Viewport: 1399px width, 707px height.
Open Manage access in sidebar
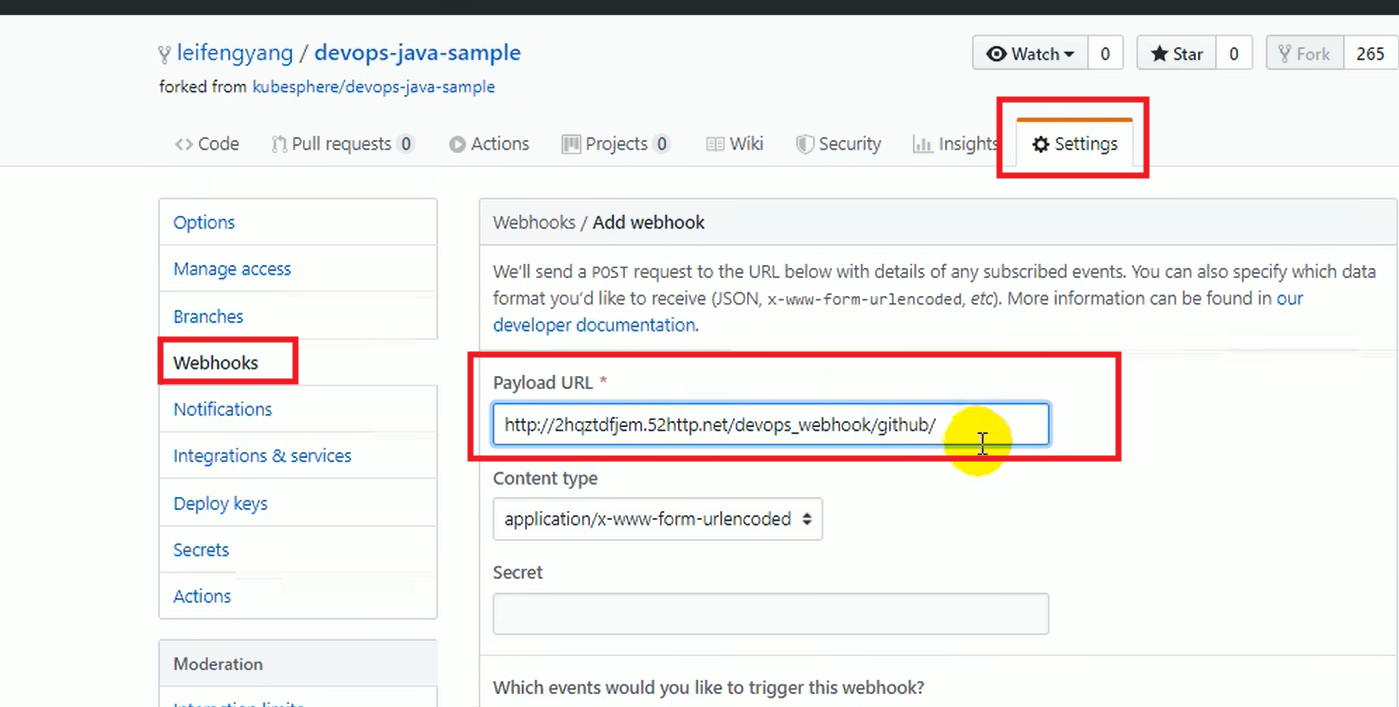coord(298,269)
